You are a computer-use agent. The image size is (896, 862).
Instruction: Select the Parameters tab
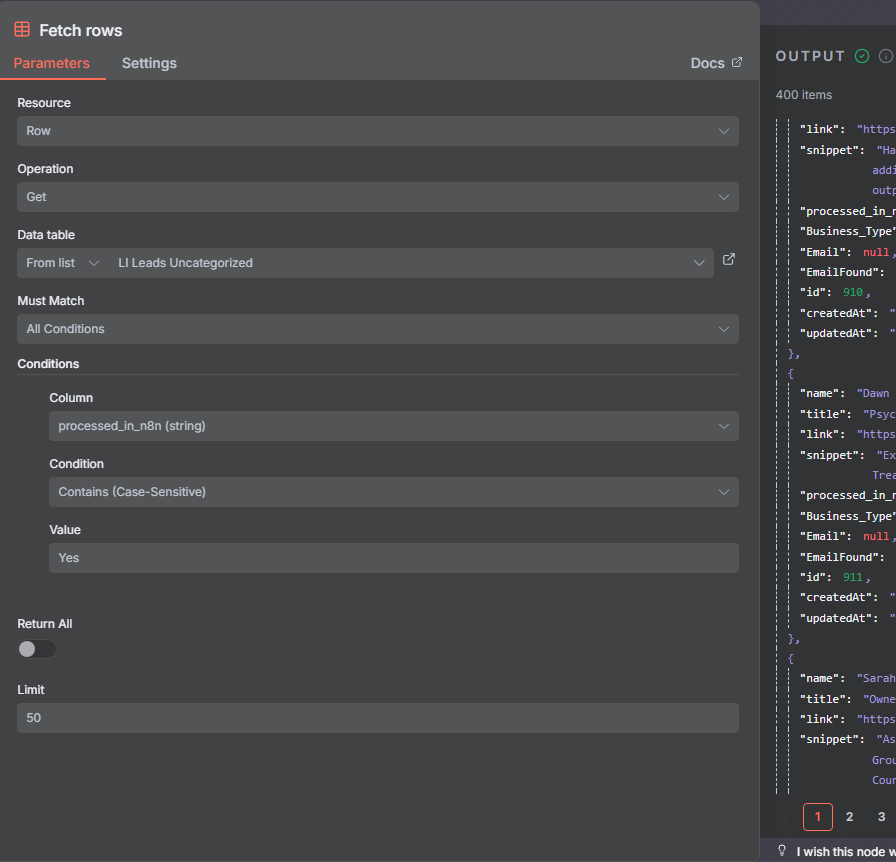52,63
